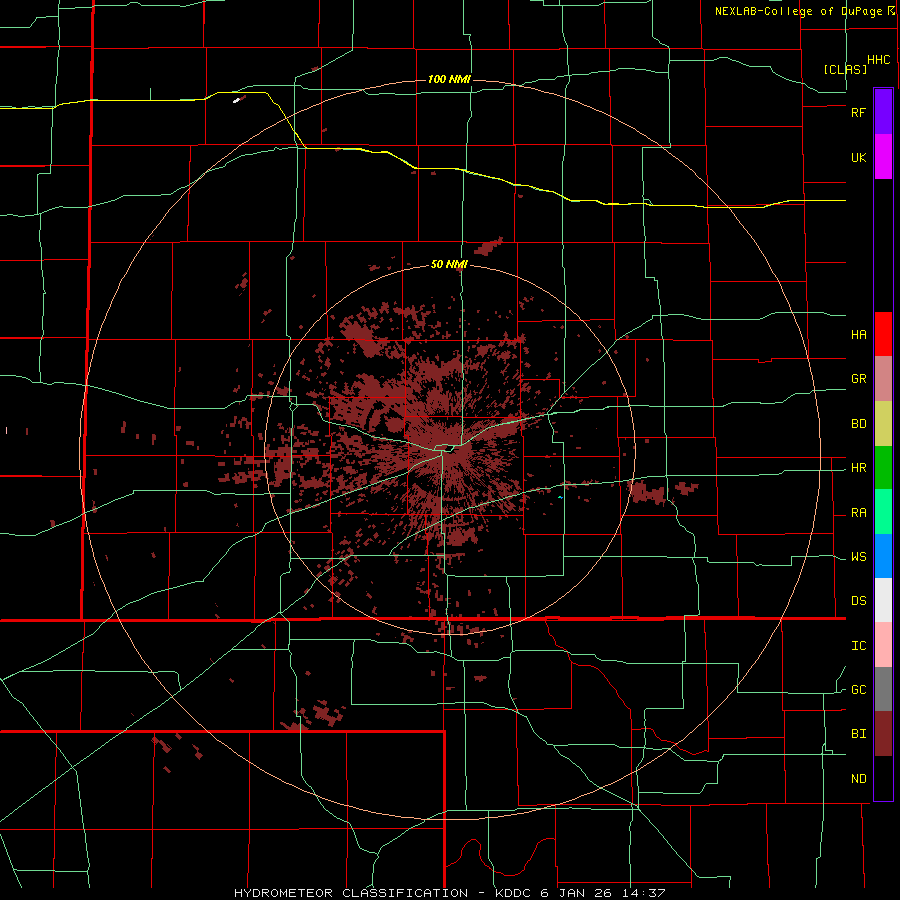Click the NEXLAB-College of DuPage text
Viewport: 900px width, 900px height.
800,11
